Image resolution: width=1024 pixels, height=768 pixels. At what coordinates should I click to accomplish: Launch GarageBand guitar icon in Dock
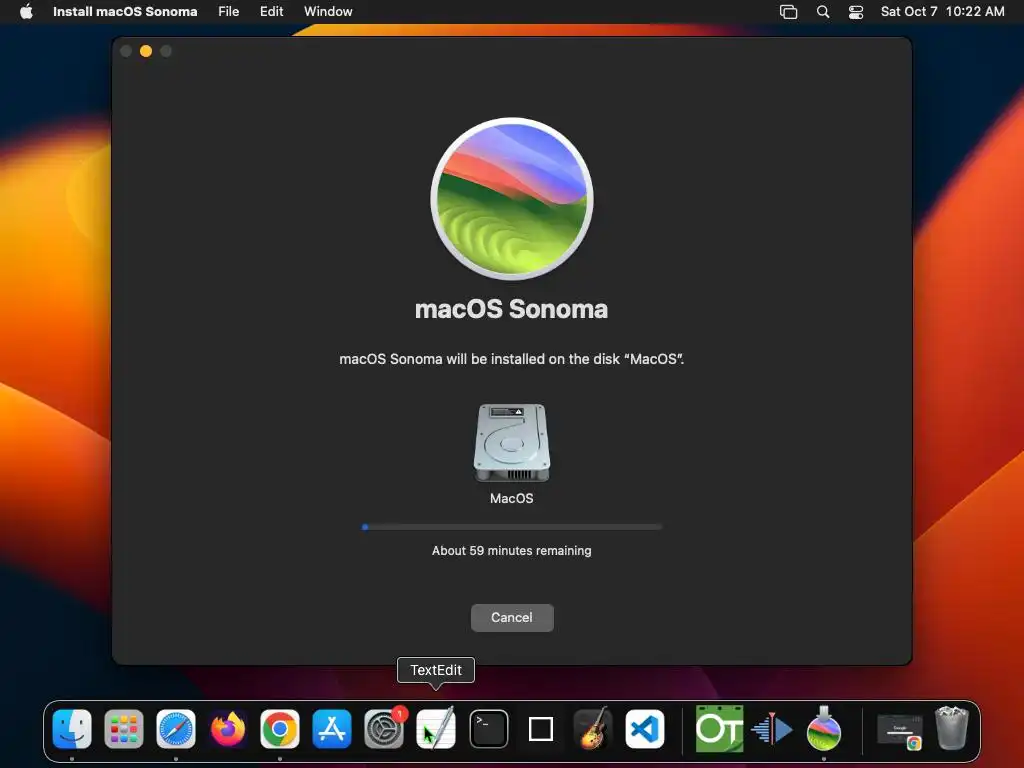(x=592, y=728)
